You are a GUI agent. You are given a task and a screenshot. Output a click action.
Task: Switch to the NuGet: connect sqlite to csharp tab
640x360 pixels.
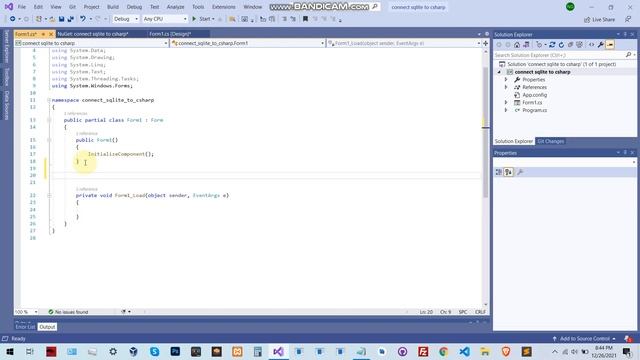tap(93, 34)
